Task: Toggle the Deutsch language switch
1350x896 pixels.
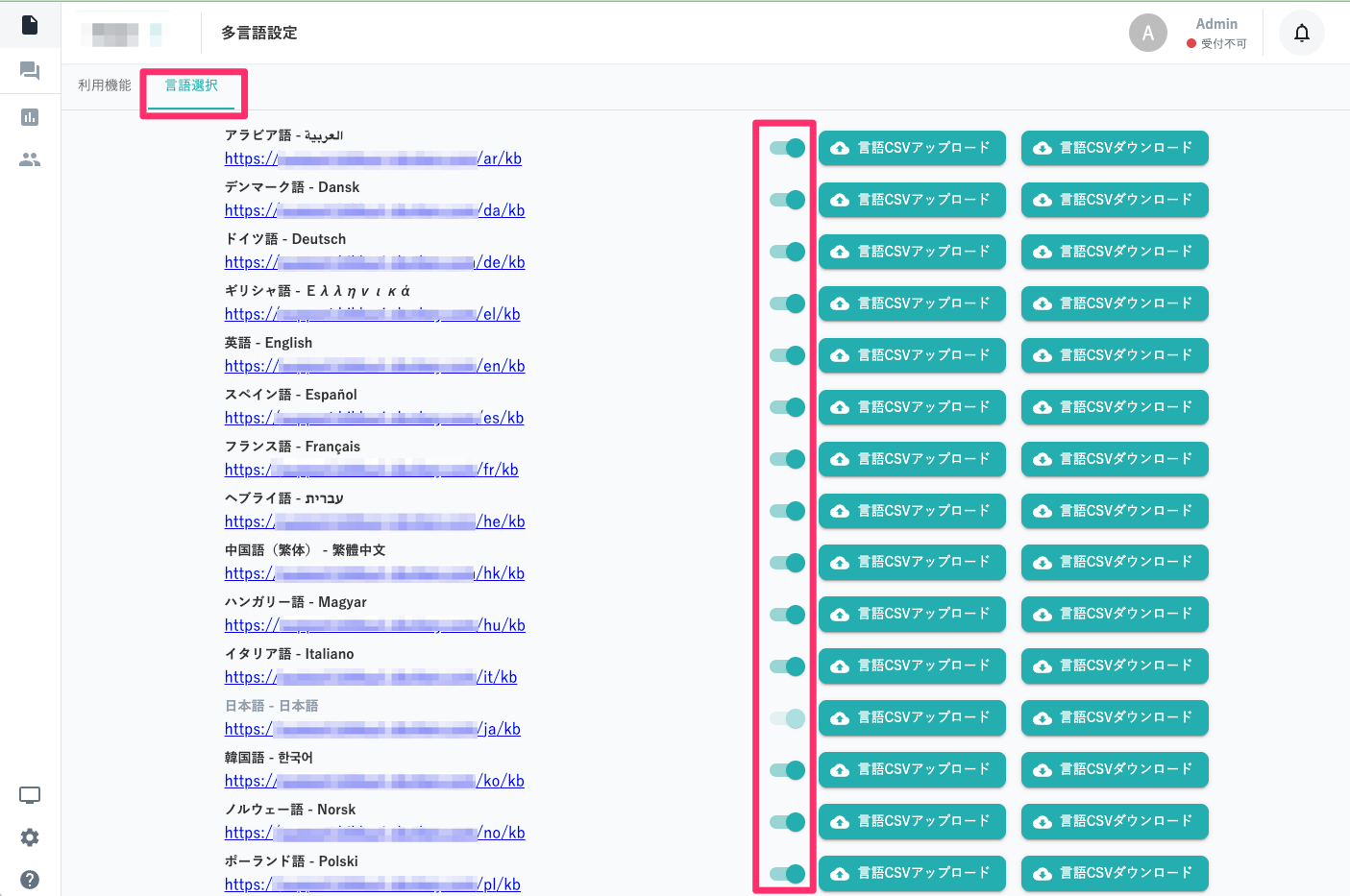Action: [x=787, y=252]
